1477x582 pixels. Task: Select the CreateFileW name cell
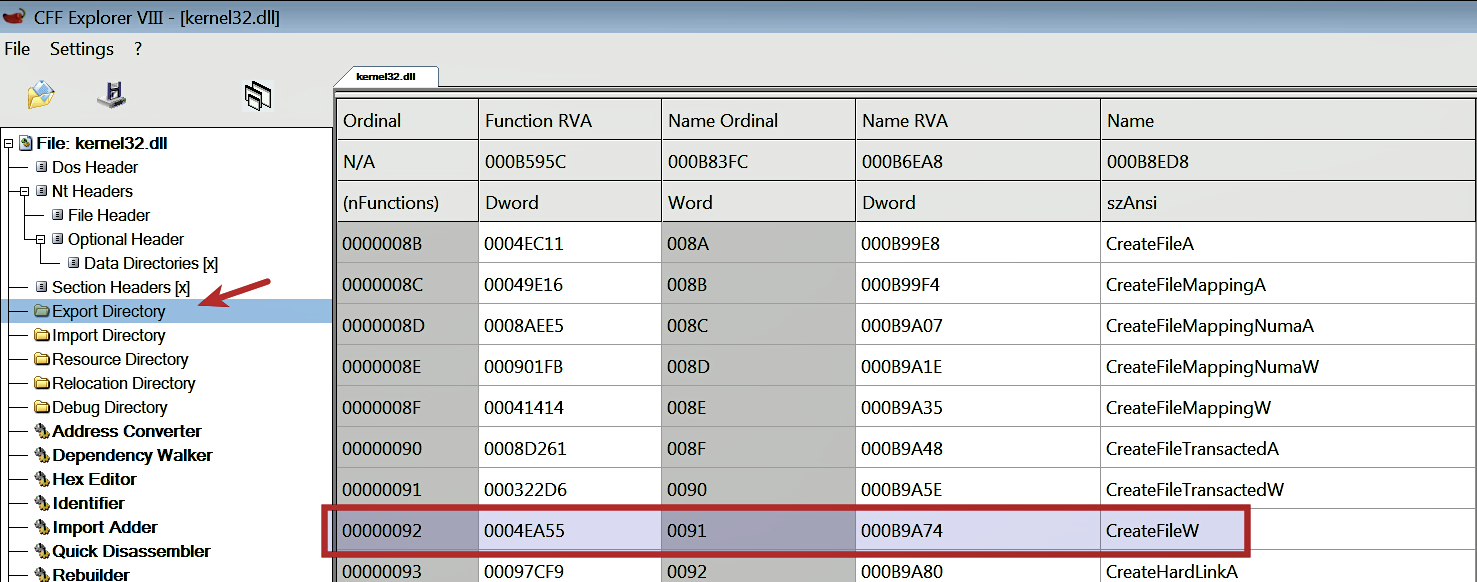click(1288, 530)
